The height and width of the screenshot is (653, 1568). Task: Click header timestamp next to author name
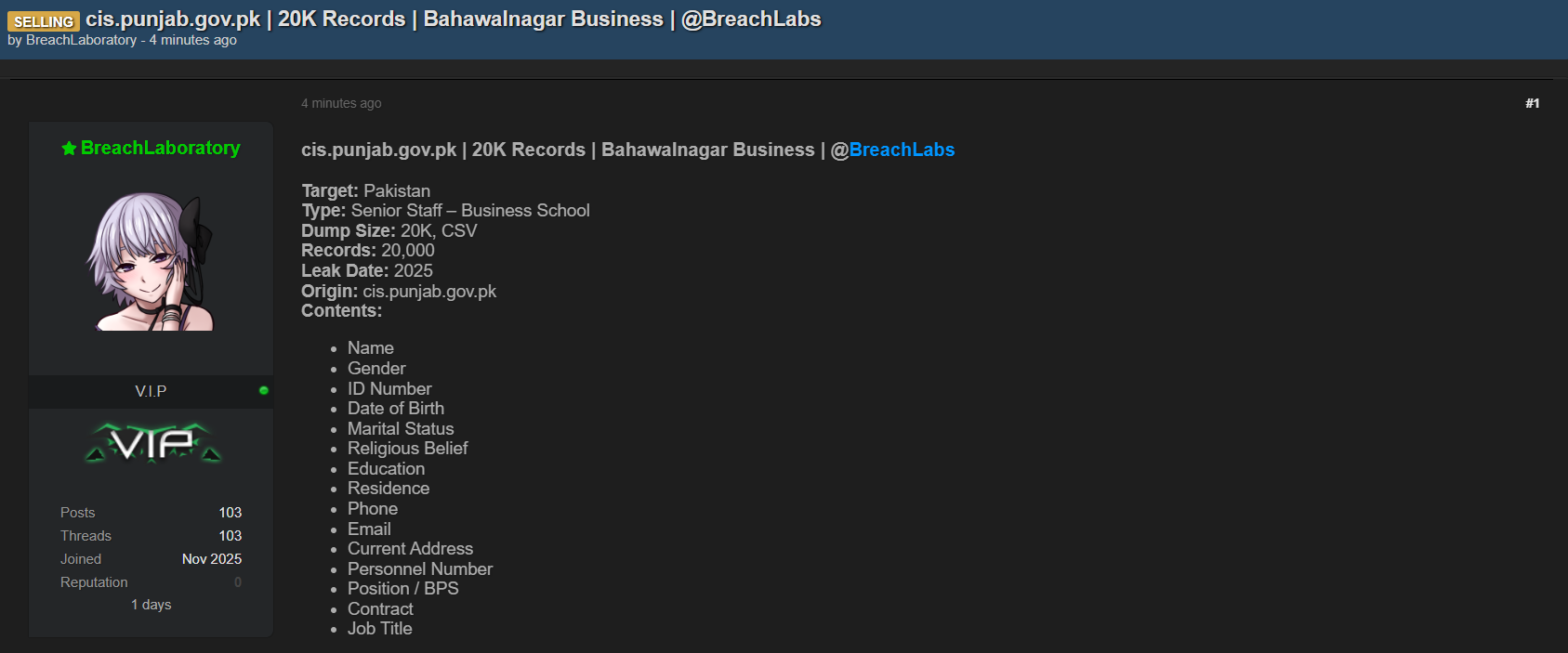click(192, 40)
